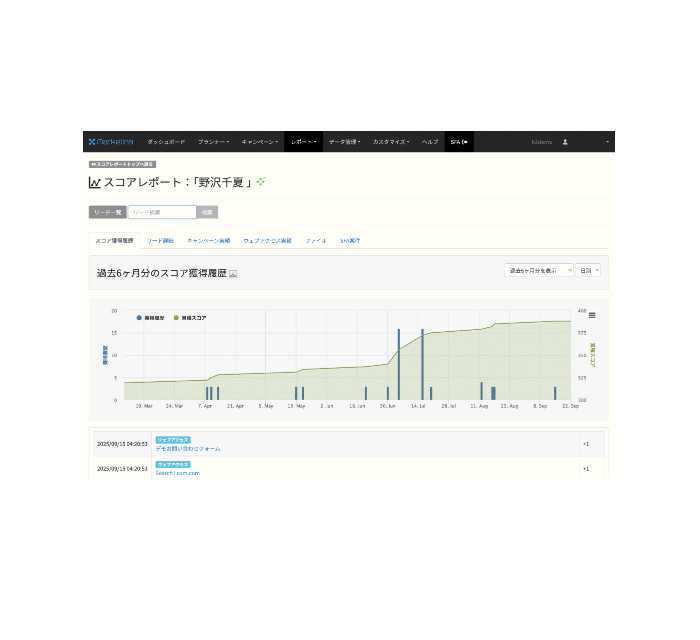Open the chart hamburger context menu

(592, 315)
